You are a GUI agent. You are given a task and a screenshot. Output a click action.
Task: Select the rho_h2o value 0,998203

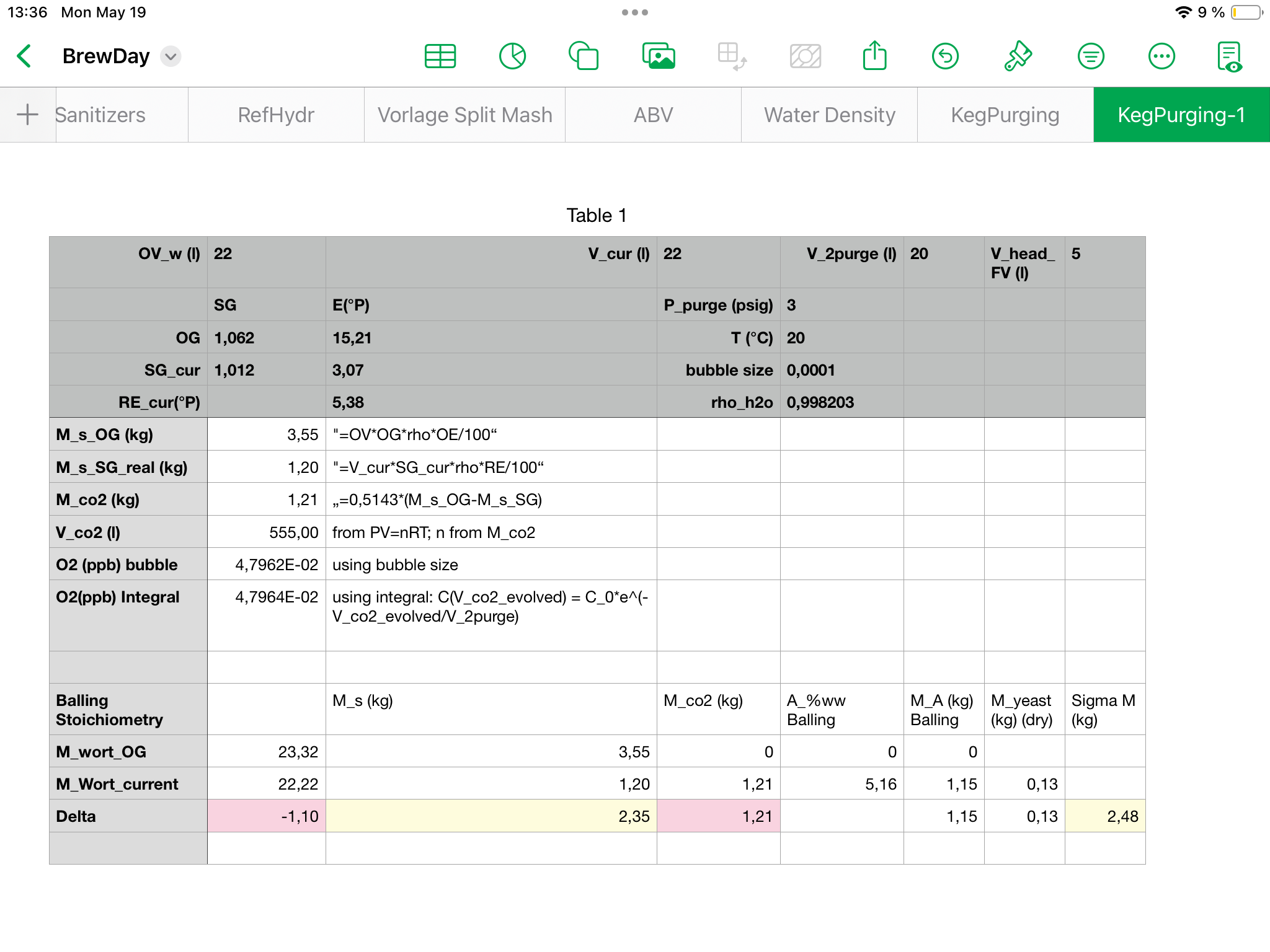(842, 402)
